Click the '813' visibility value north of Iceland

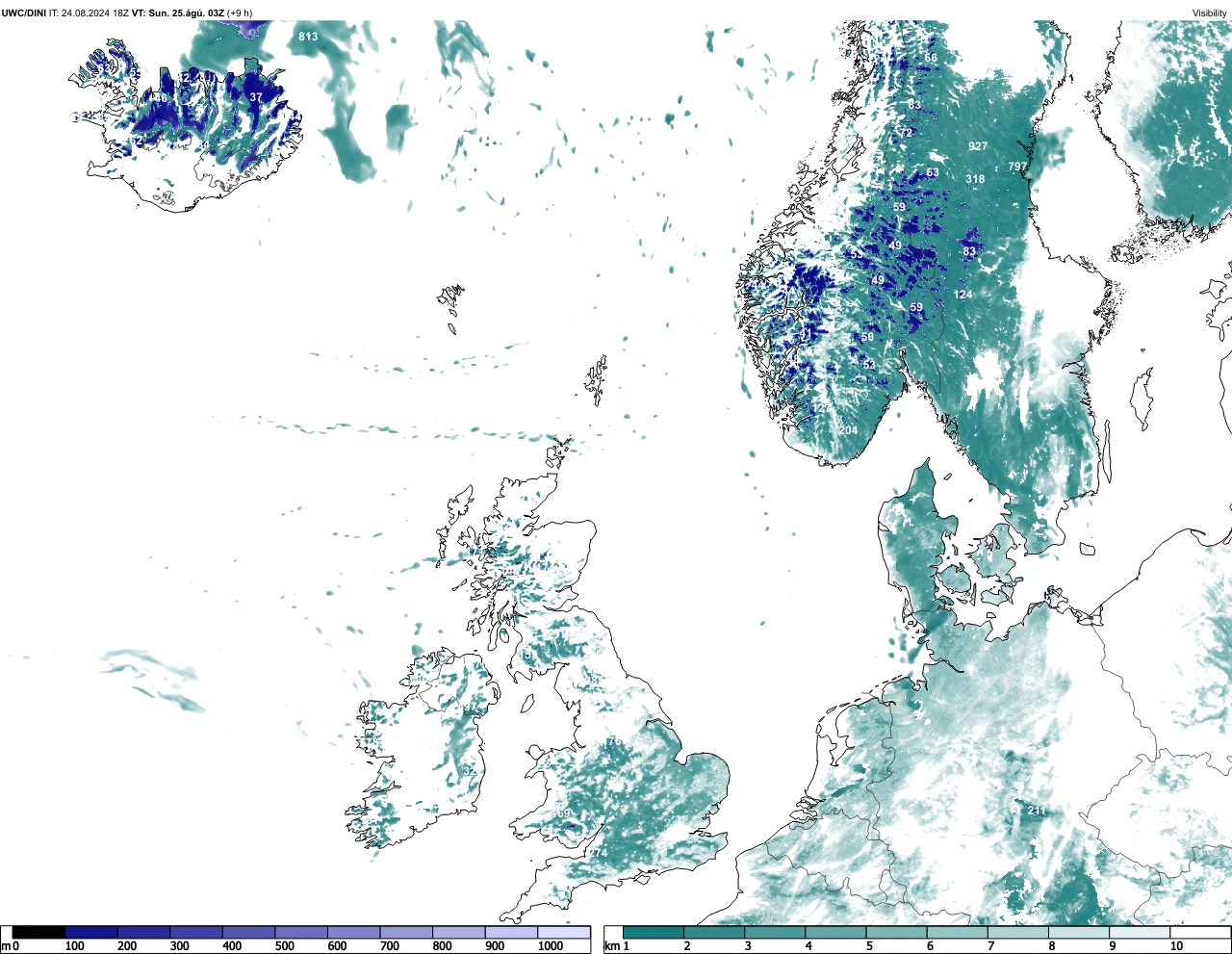pos(308,37)
